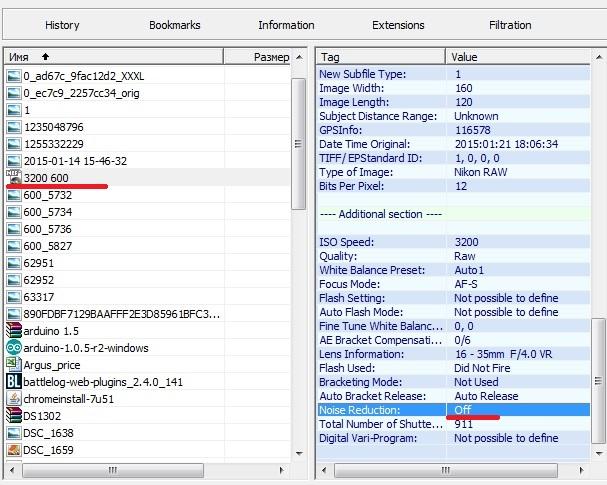
Task: Click the Date Time Original value 2015:01:21 18:06:34
Action: tap(506, 144)
